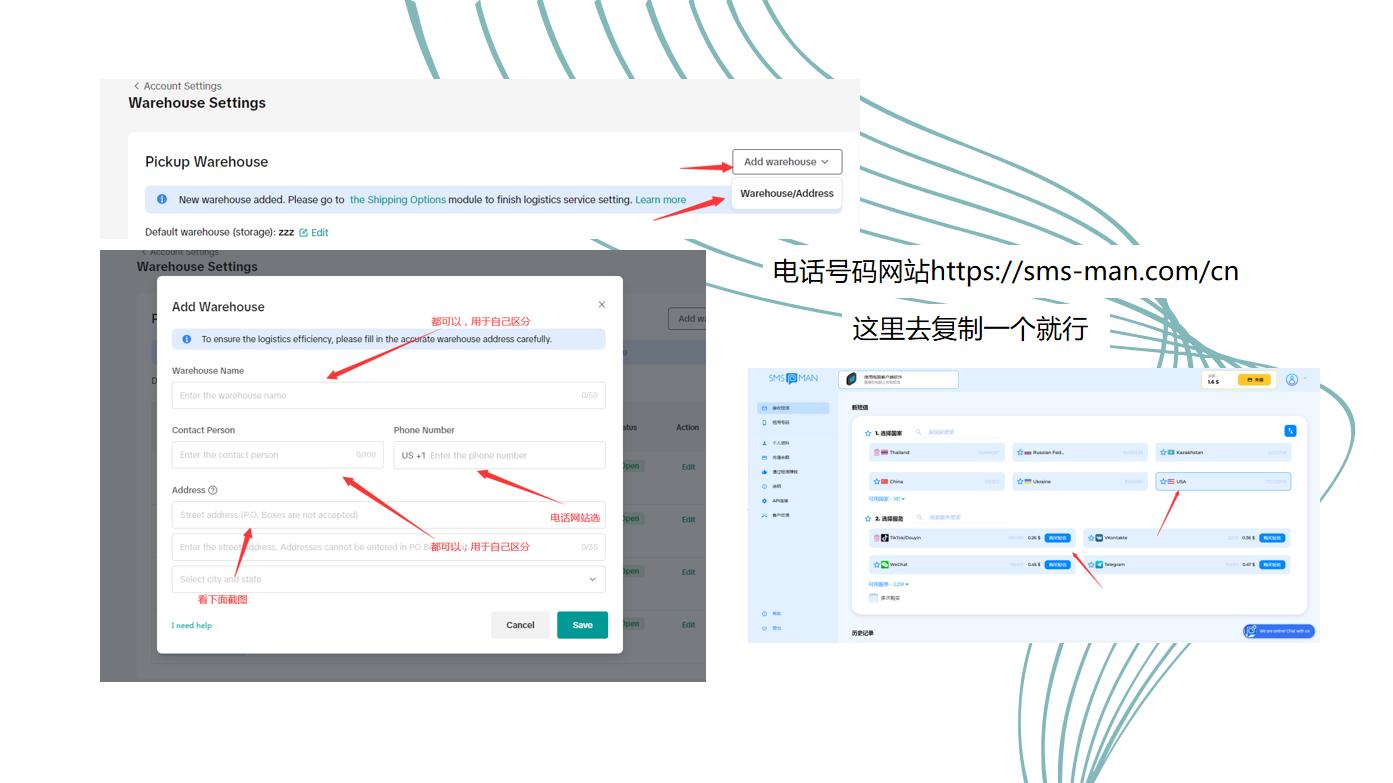Star the Kazakhstan country
The width and height of the screenshot is (1393, 783).
click(x=1163, y=452)
